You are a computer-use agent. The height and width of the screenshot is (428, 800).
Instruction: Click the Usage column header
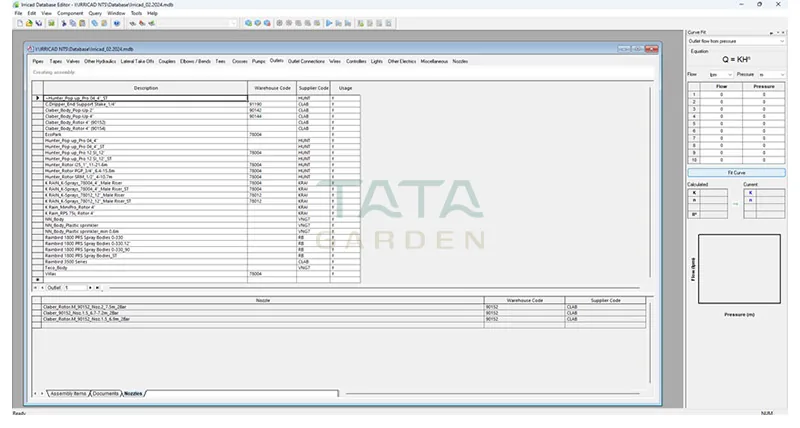345,88
